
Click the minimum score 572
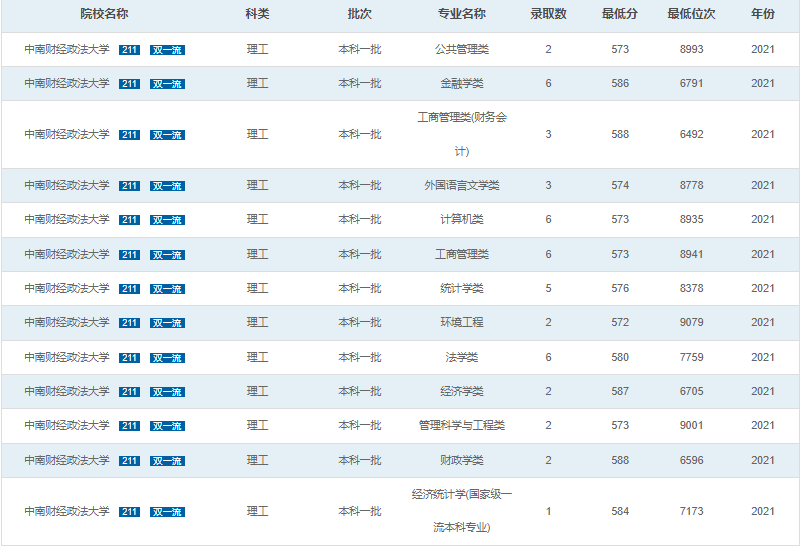pyautogui.click(x=620, y=322)
